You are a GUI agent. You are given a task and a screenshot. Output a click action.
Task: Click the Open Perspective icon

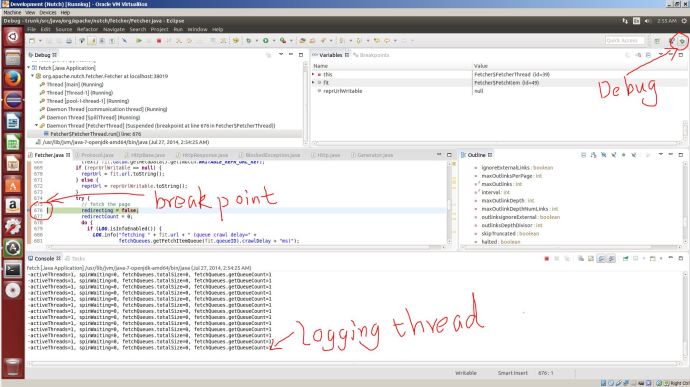[657, 41]
